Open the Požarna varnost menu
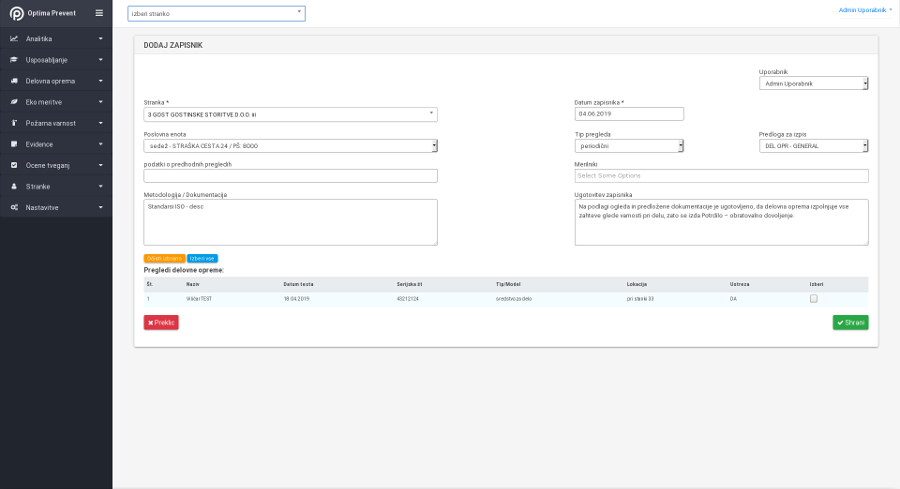900x489 pixels. point(56,123)
